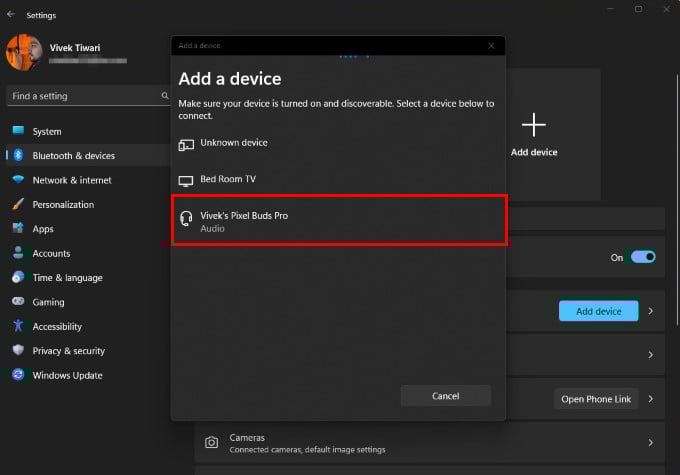Open Gaming label in sidebar
The image size is (680, 475).
pyautogui.click(x=48, y=302)
